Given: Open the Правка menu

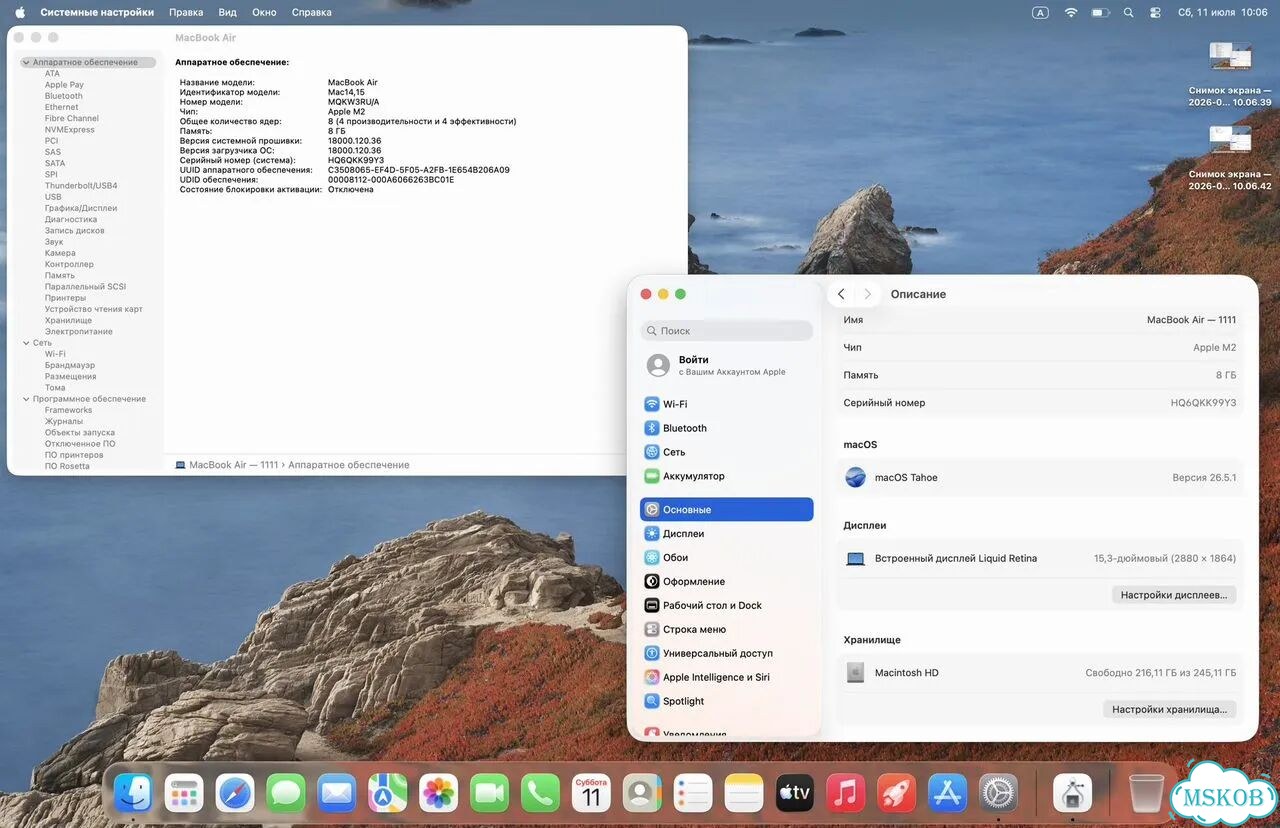Looking at the screenshot, I should tap(186, 12).
